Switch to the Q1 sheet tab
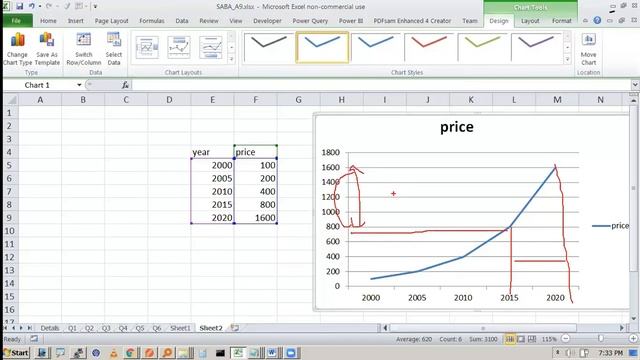Viewport: 640px width, 360px height. [x=72, y=328]
